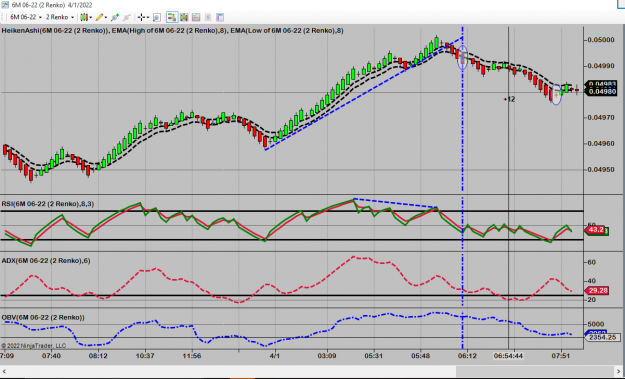Click the OBV(6M 06-22 (2 Renko)) label
The width and height of the screenshot is (625, 379).
(43, 318)
